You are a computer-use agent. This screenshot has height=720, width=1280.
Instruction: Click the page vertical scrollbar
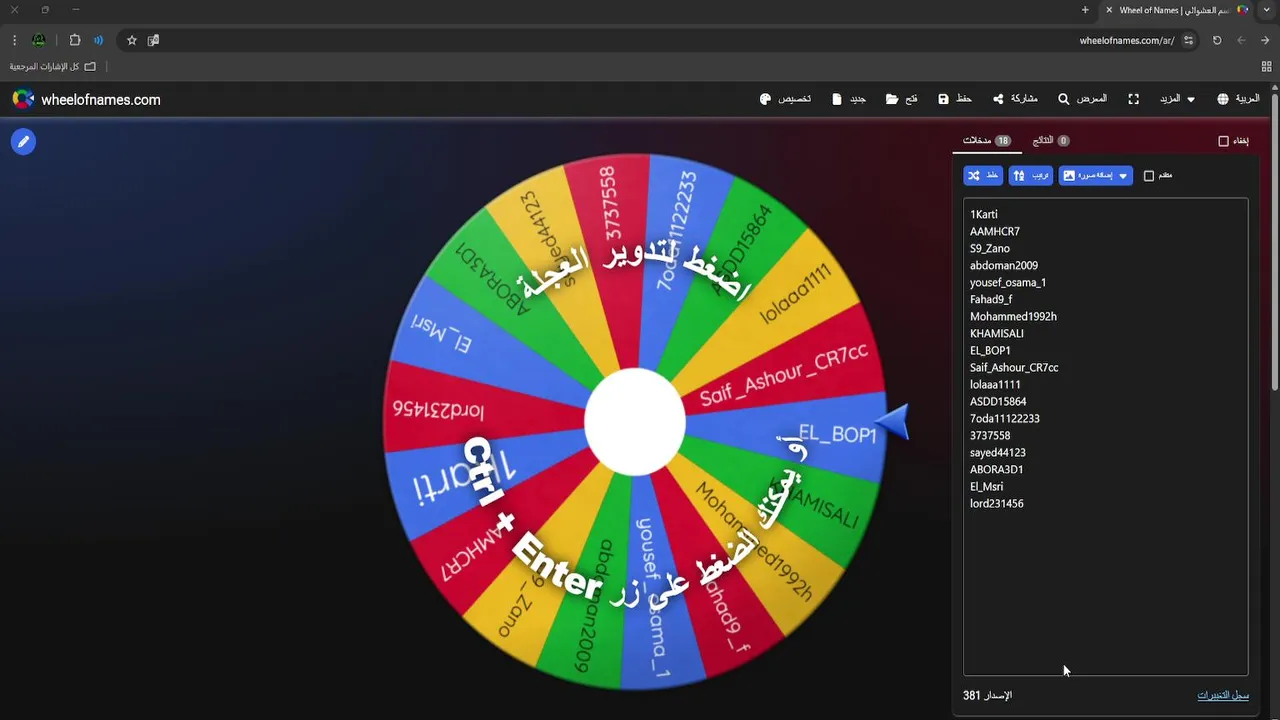1275,240
